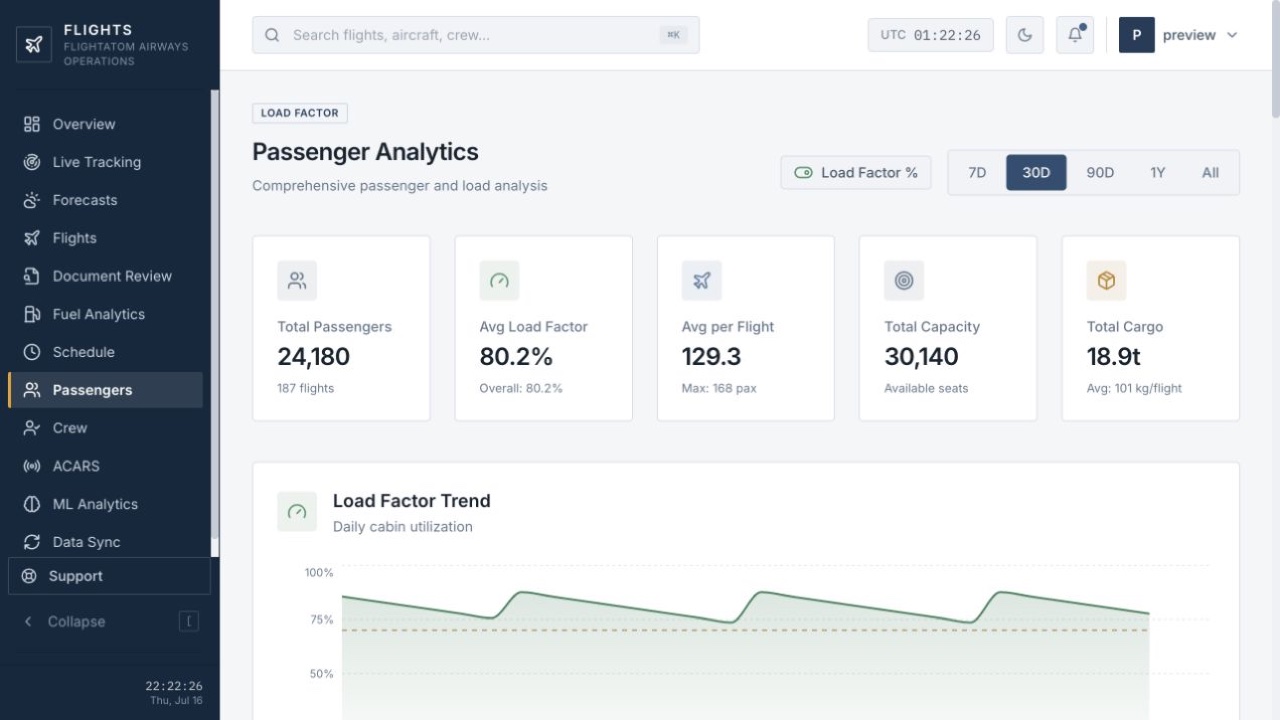Open the Crew section
Screen dimensions: 1280x720
(105, 428)
